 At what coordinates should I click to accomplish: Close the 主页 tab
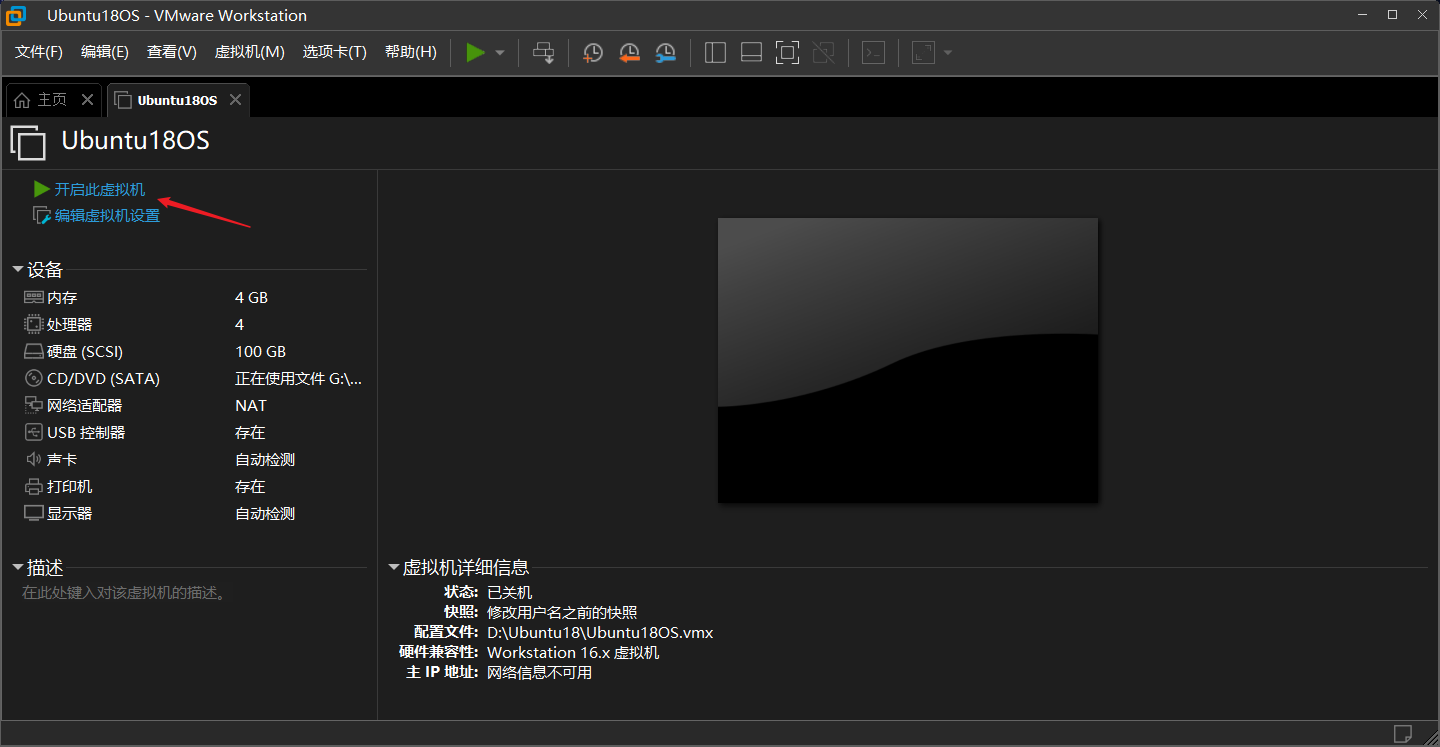tap(87, 100)
